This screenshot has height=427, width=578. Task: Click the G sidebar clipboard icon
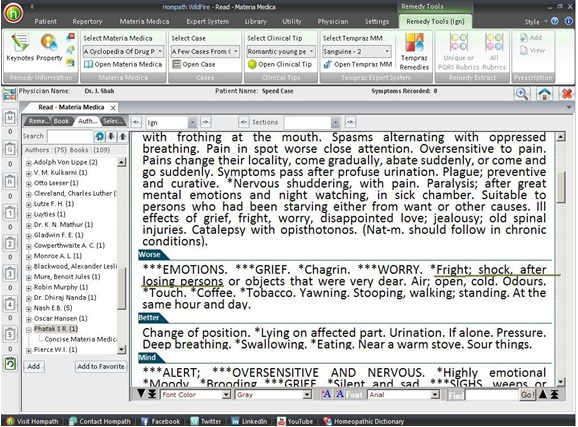point(10,149)
